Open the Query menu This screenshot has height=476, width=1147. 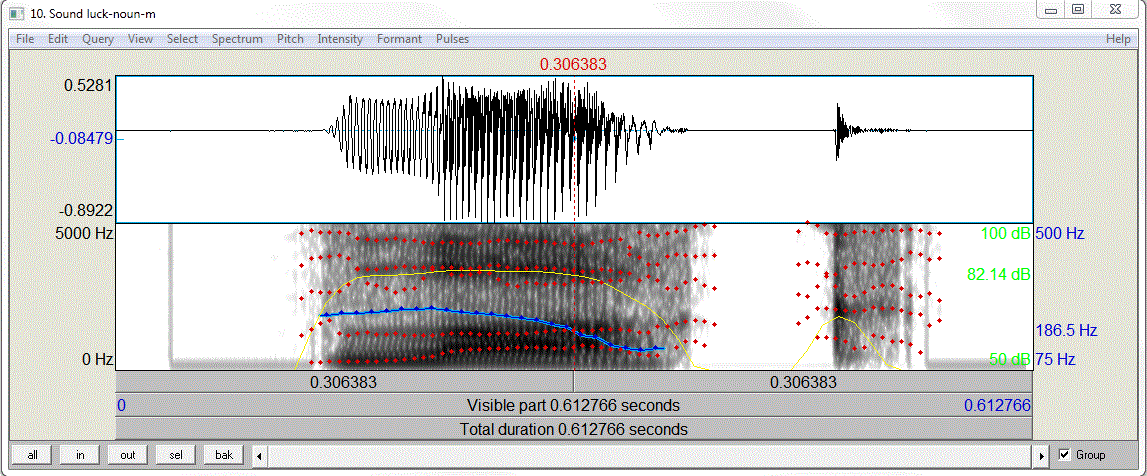(x=98, y=39)
